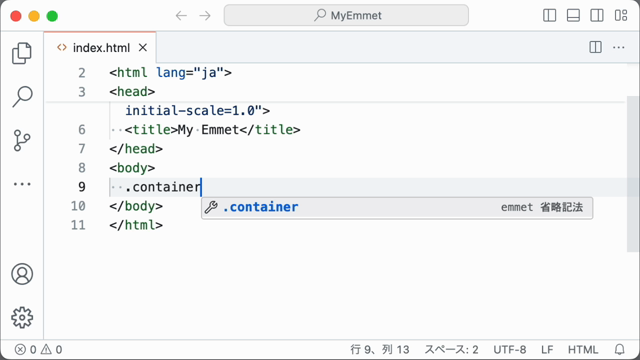This screenshot has height=360, width=640.
Task: Open the Accounts menu icon
Action: coord(22,274)
